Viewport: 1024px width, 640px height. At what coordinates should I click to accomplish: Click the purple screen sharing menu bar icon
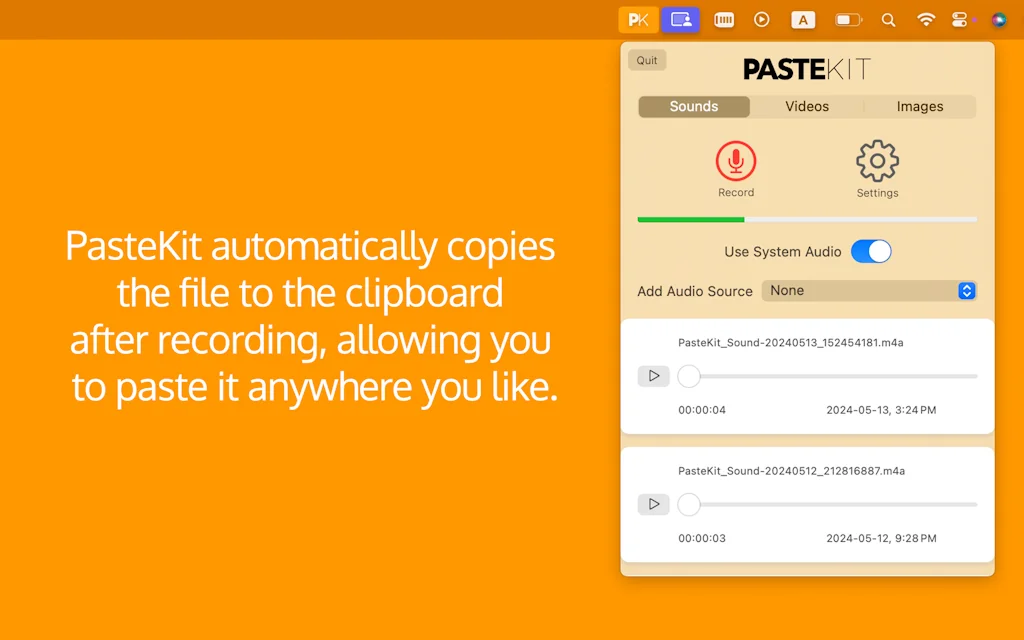tap(681, 19)
